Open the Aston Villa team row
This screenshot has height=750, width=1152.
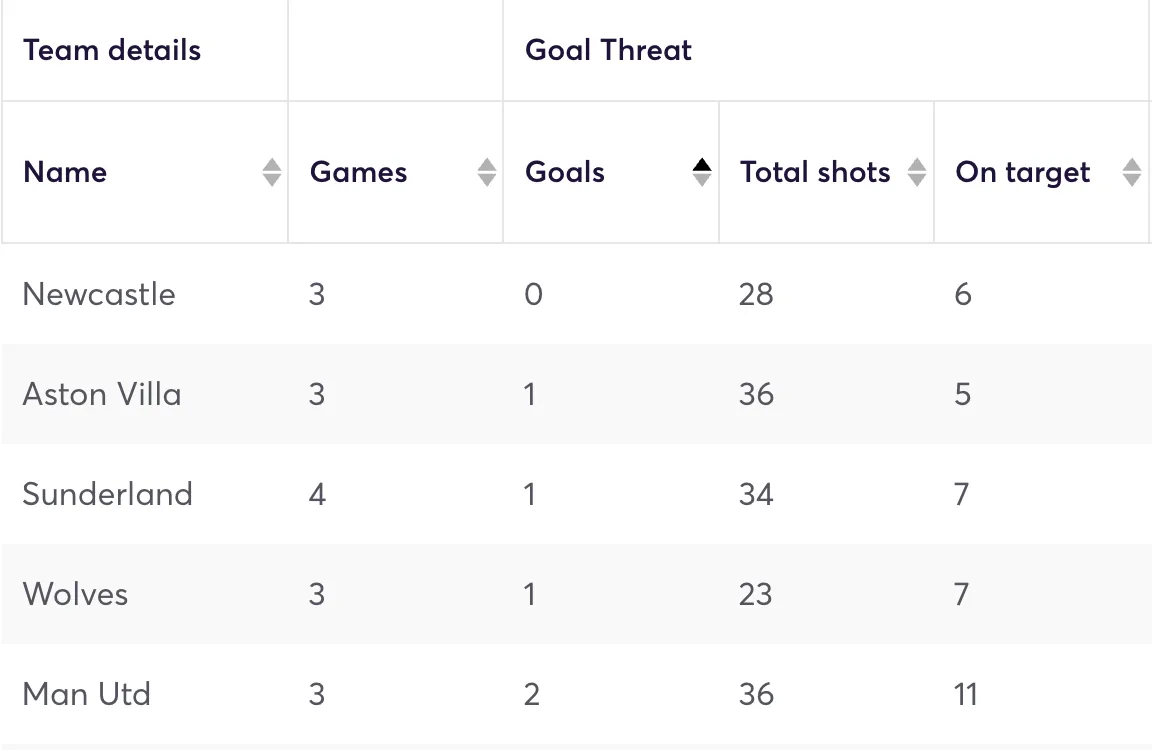point(102,394)
